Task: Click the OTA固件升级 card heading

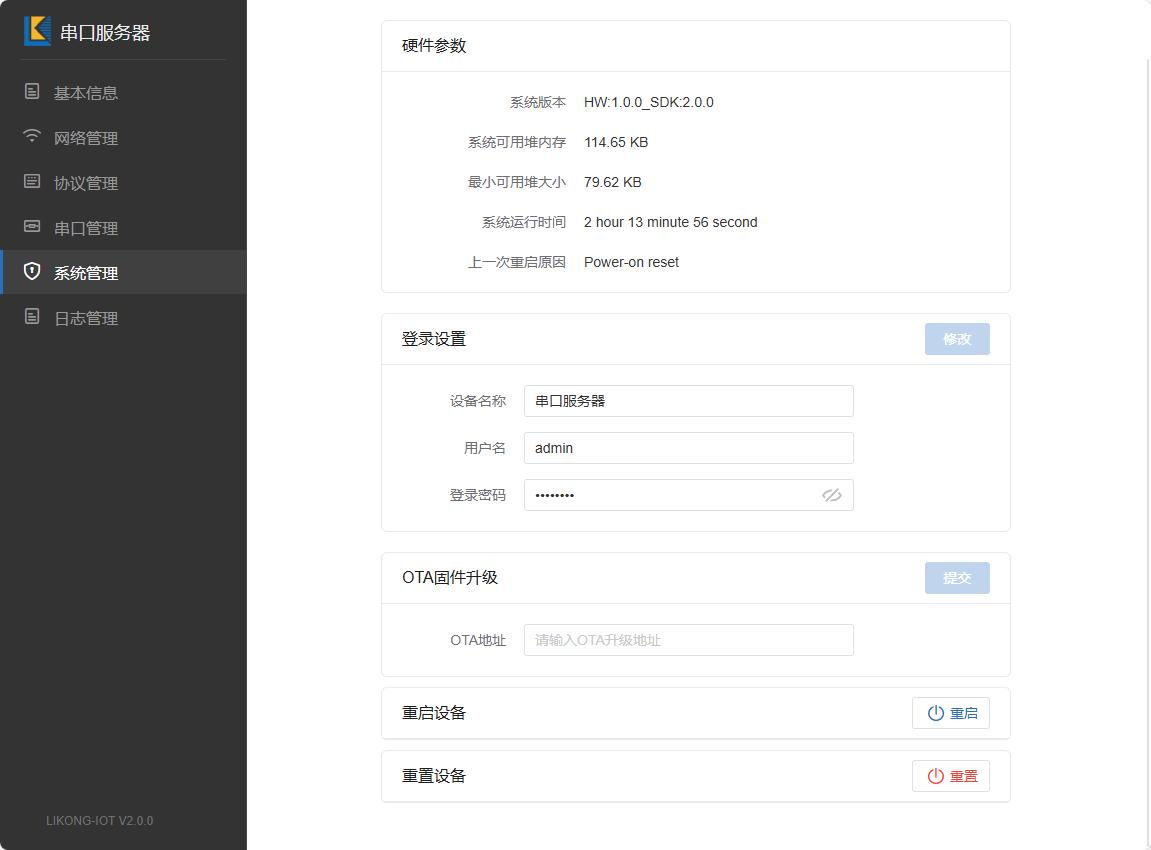Action: pyautogui.click(x=450, y=578)
